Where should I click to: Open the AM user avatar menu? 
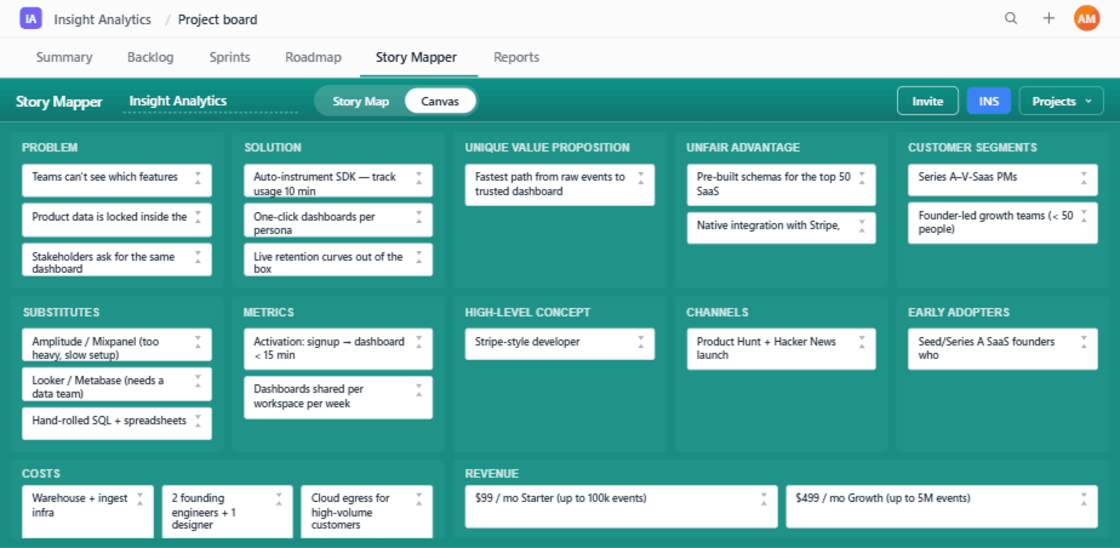(1086, 19)
